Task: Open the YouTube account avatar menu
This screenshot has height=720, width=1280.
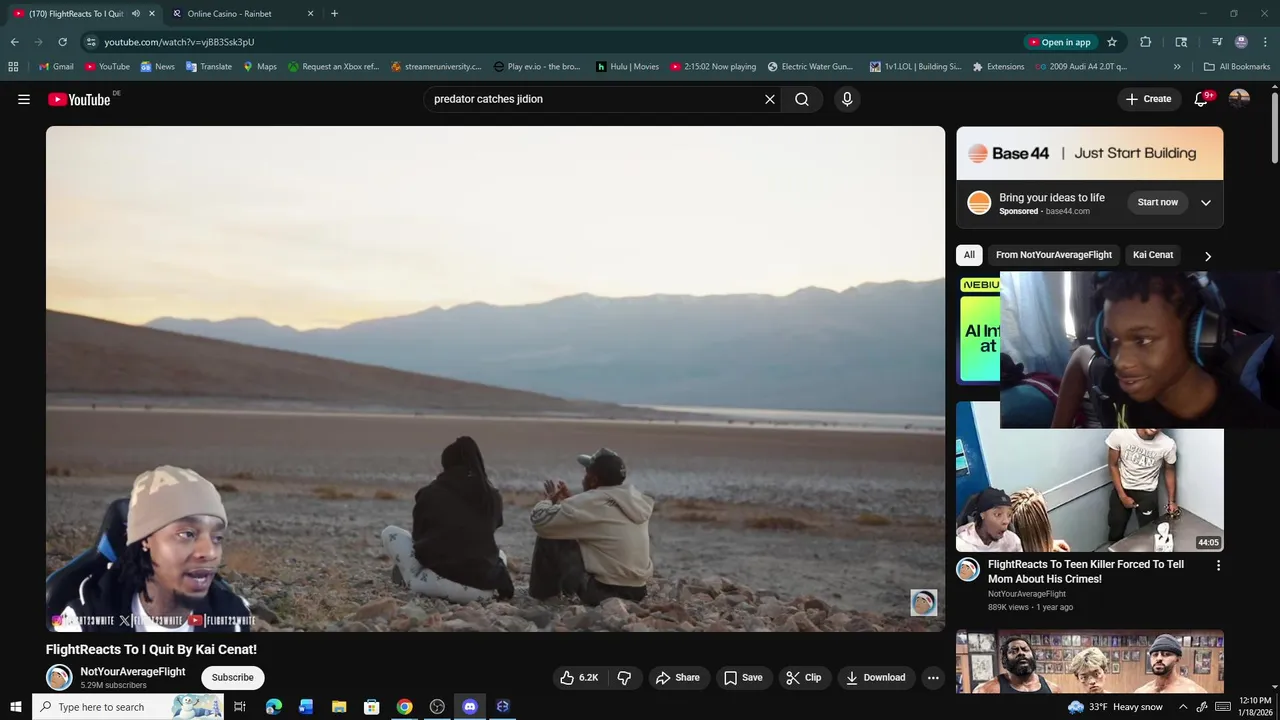Action: coord(1239,99)
